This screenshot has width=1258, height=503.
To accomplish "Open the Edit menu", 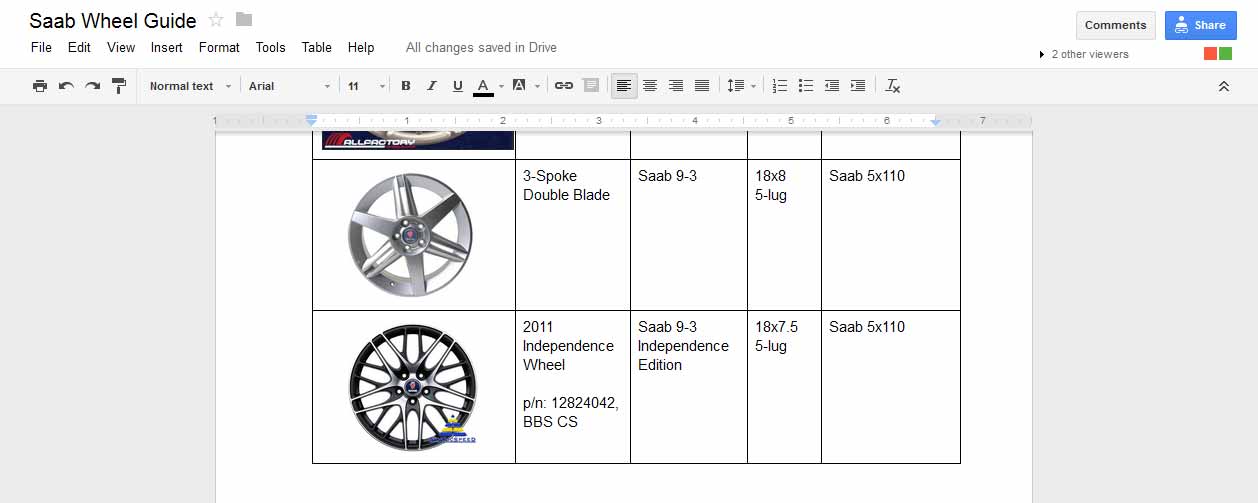I will (79, 47).
